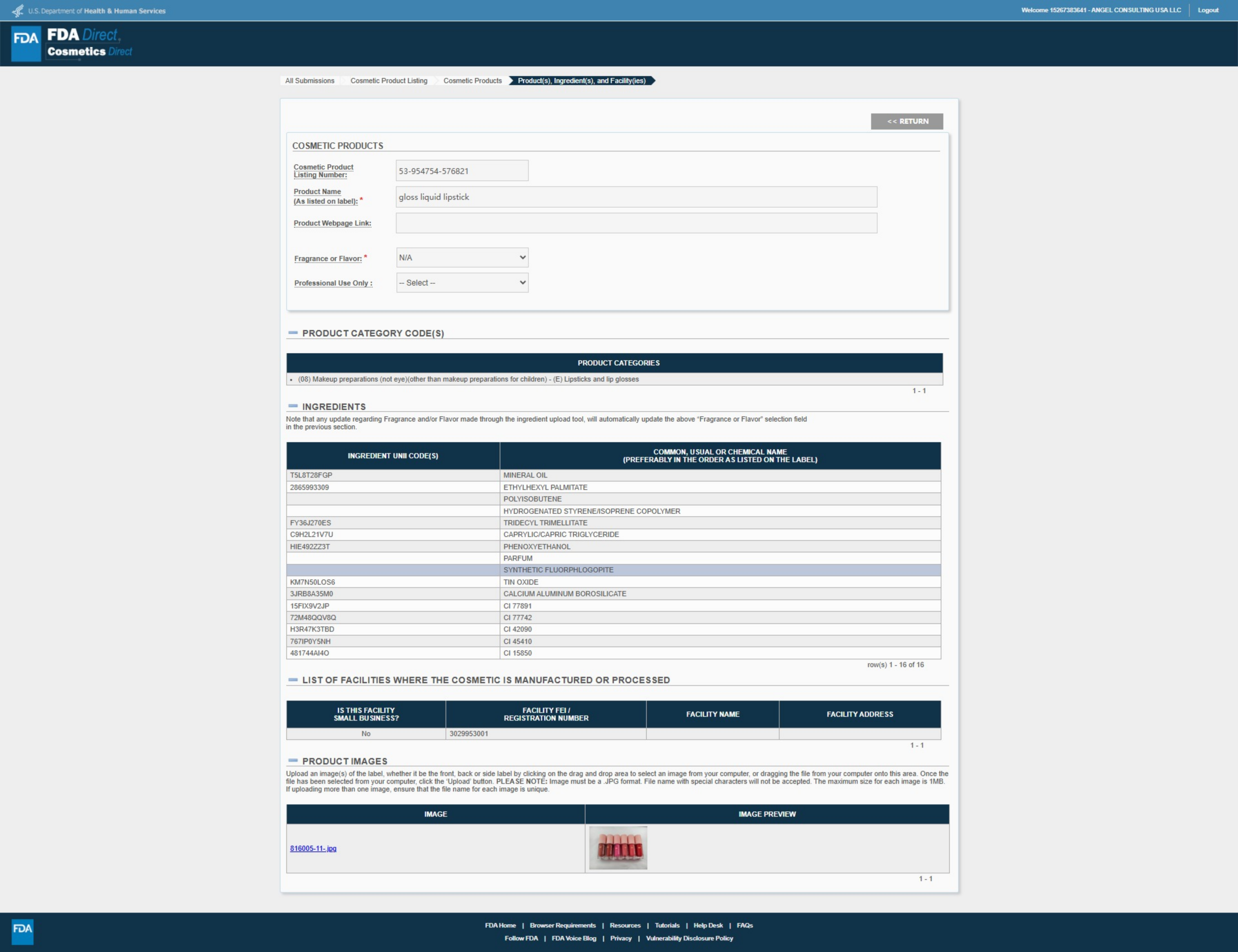Image resolution: width=1238 pixels, height=952 pixels.
Task: Open Cosmetic Product Listing breadcrumb
Action: point(389,81)
